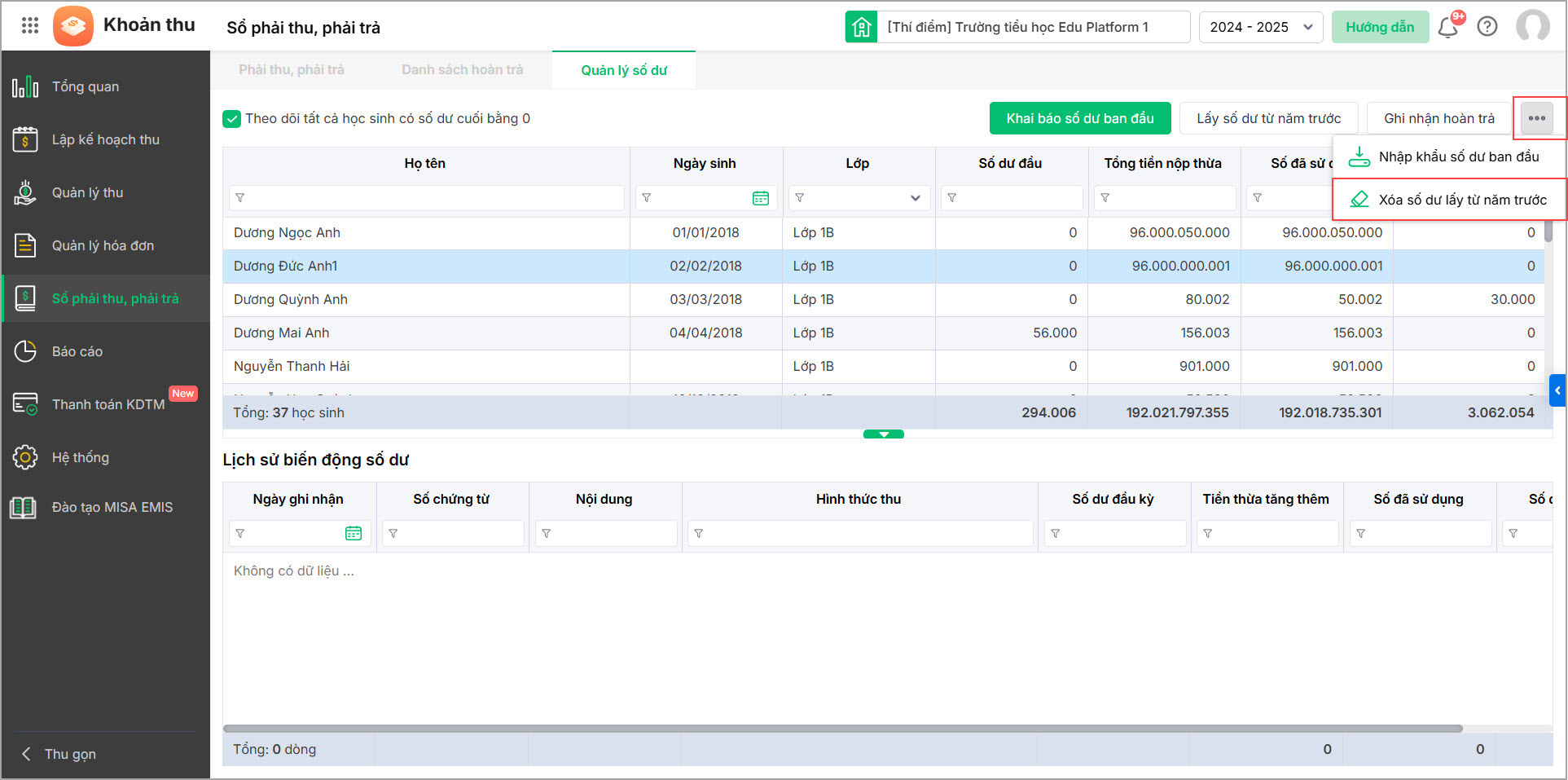Viewport: 1568px width, 780px height.
Task: Click the 56.000 Số dư đầu cell
Action: (x=1012, y=333)
